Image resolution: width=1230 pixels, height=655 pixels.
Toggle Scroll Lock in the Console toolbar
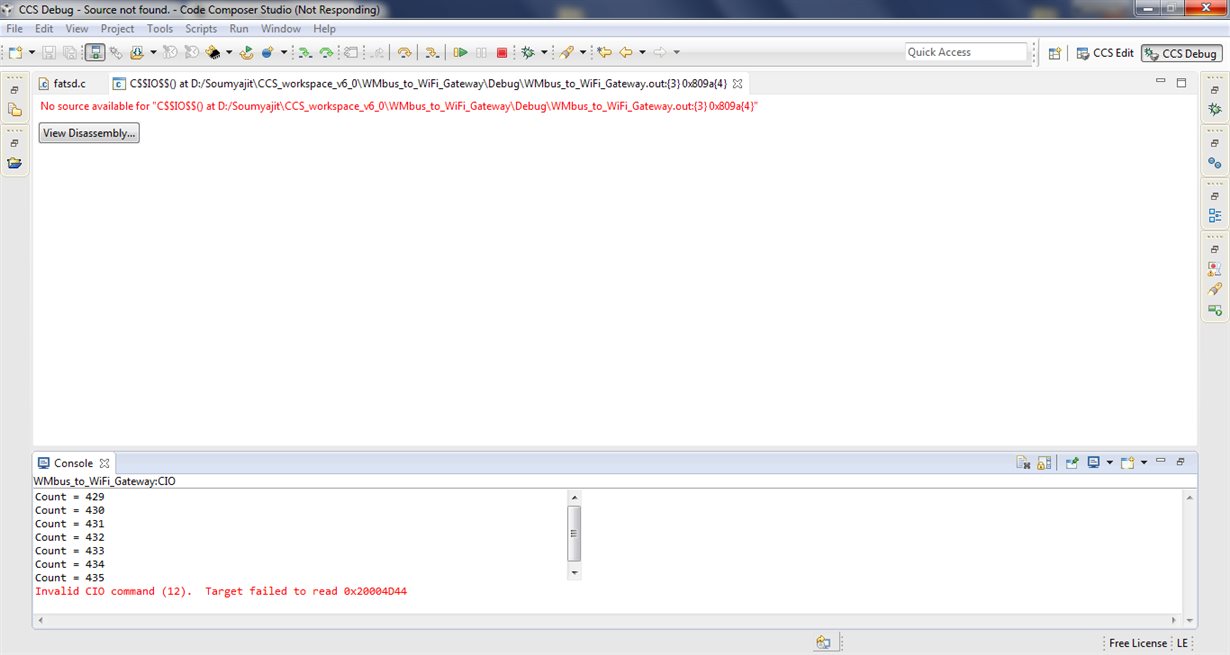pyautogui.click(x=1043, y=462)
